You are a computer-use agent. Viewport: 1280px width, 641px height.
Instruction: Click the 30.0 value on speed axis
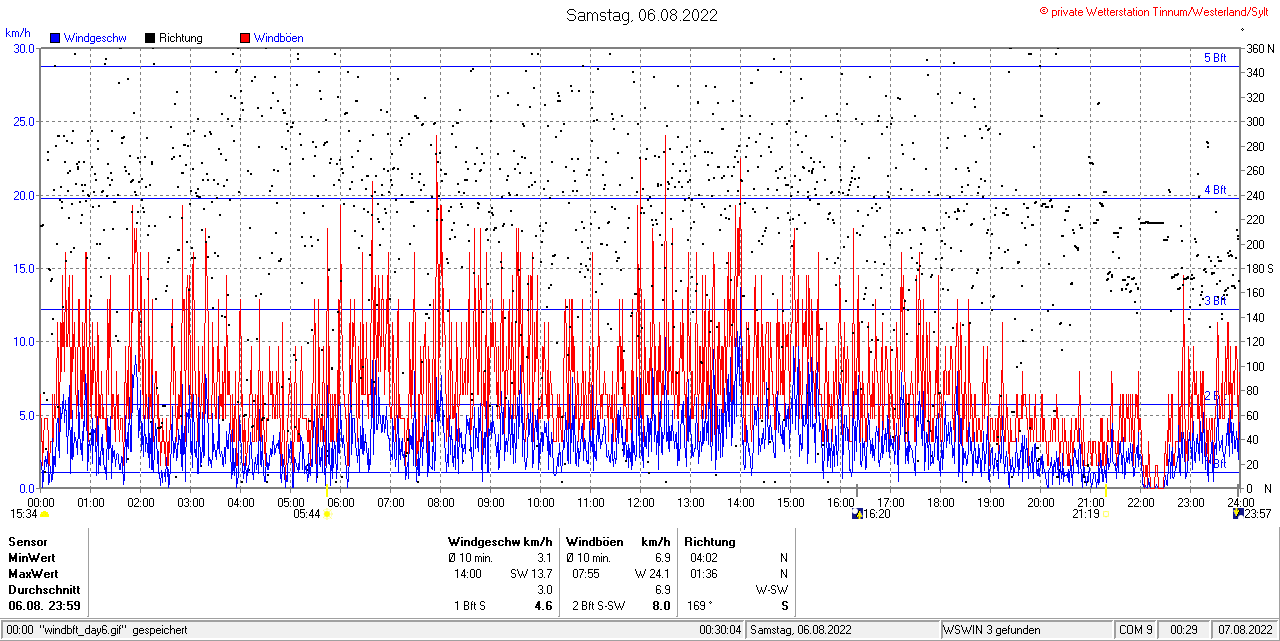pos(23,48)
